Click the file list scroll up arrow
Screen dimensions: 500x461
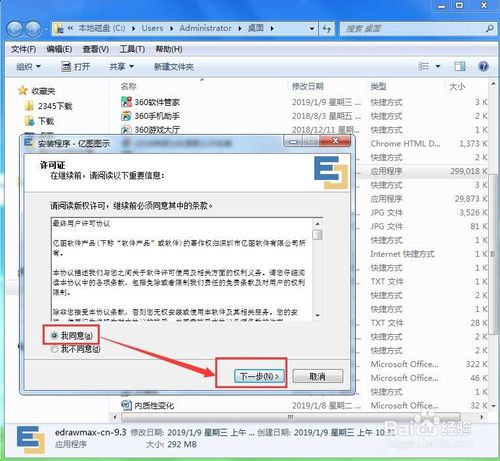pyautogui.click(x=493, y=84)
